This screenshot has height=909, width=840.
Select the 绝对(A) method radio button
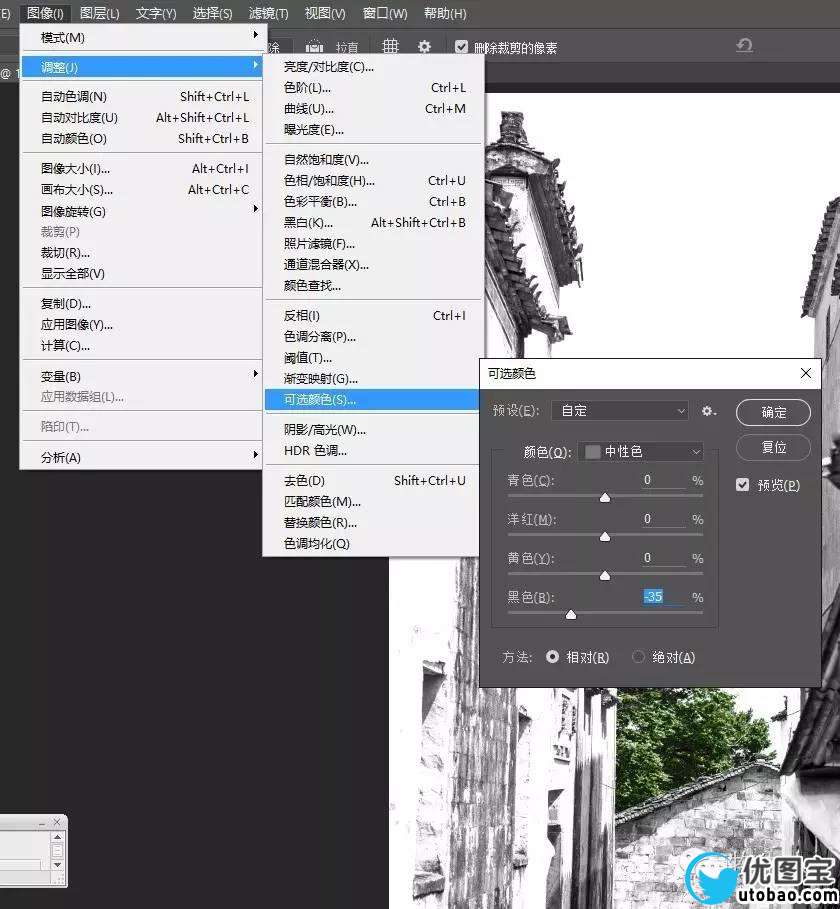[x=639, y=657]
